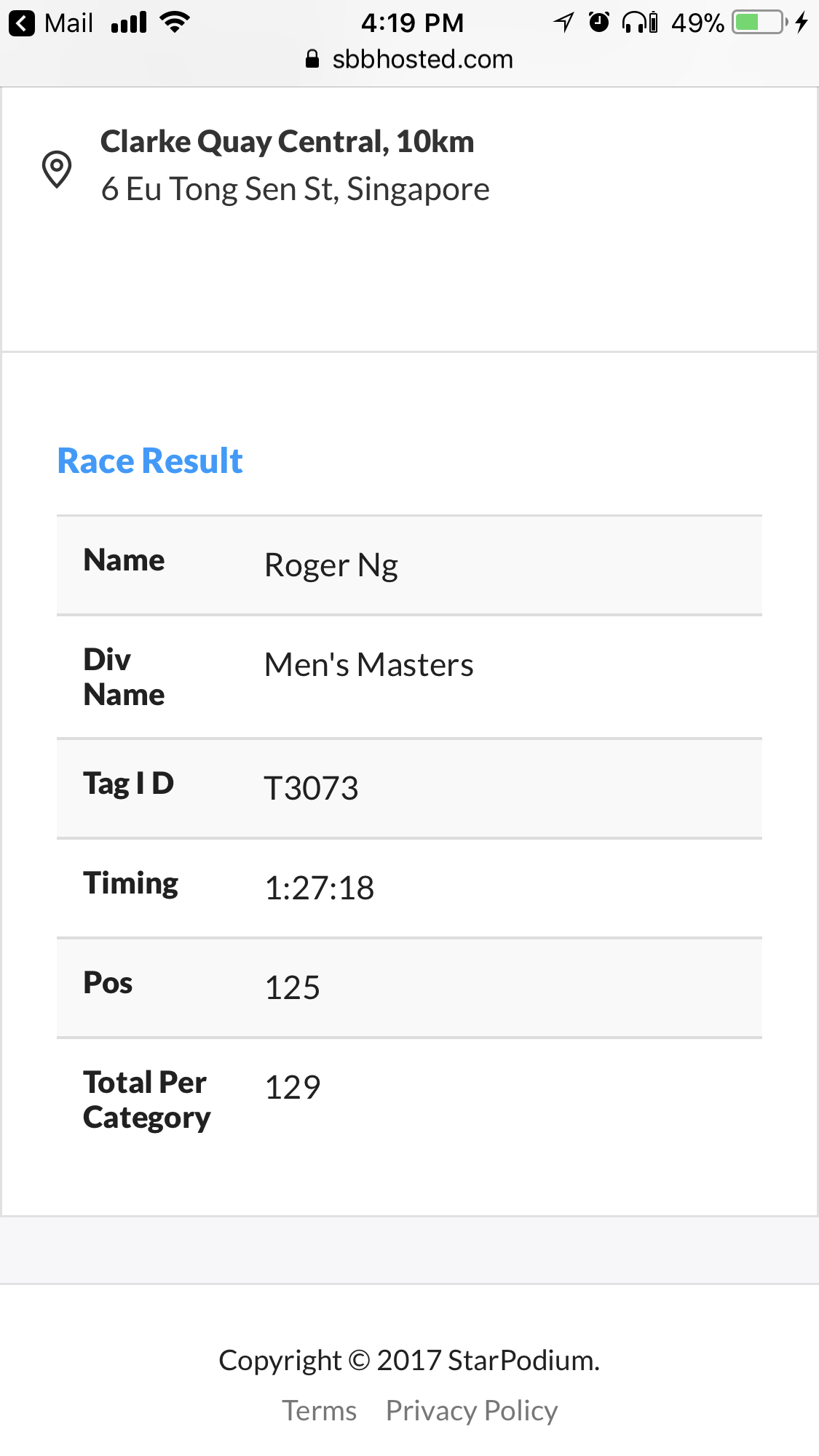Tap the location pin icon
The height and width of the screenshot is (1456, 819).
click(x=57, y=169)
